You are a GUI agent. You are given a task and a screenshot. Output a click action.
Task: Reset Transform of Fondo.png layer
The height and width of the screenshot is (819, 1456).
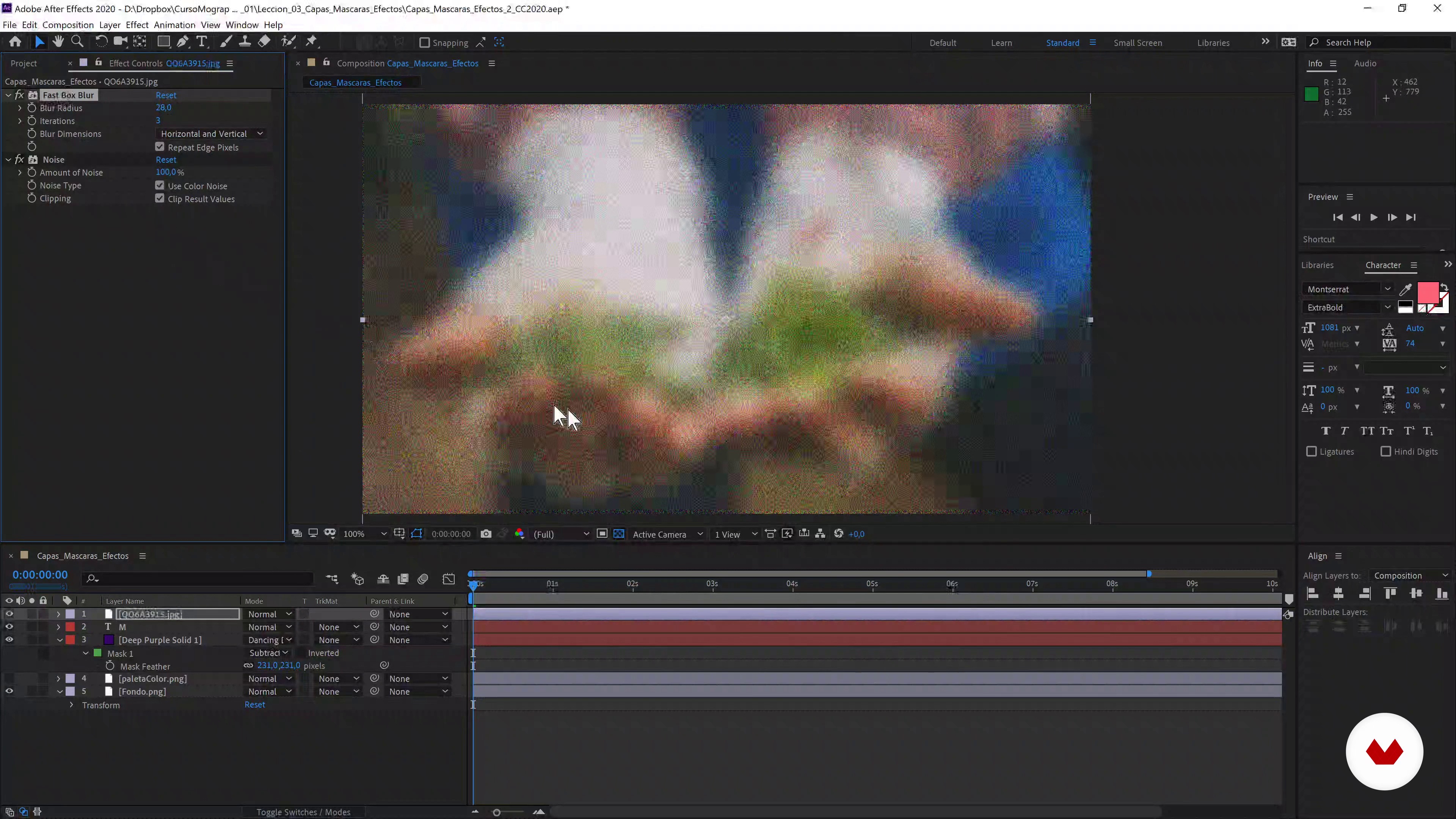pos(255,705)
